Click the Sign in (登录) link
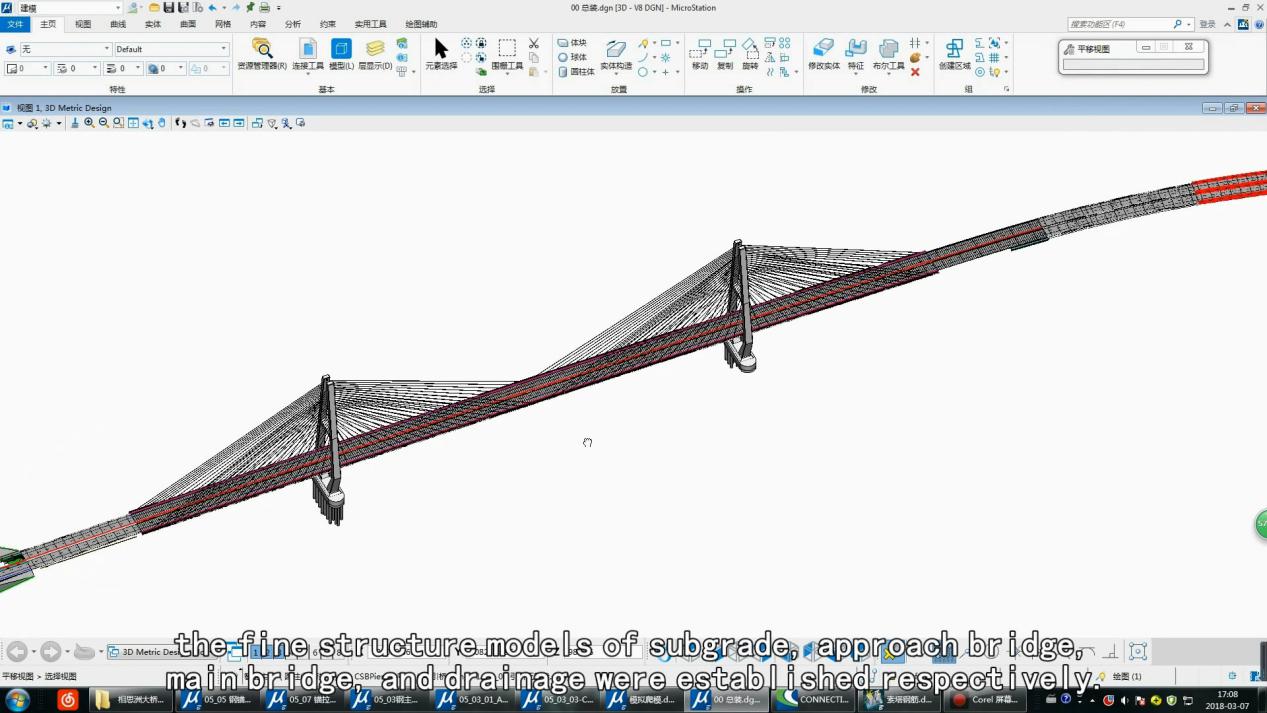This screenshot has height=713, width=1267. (1207, 24)
